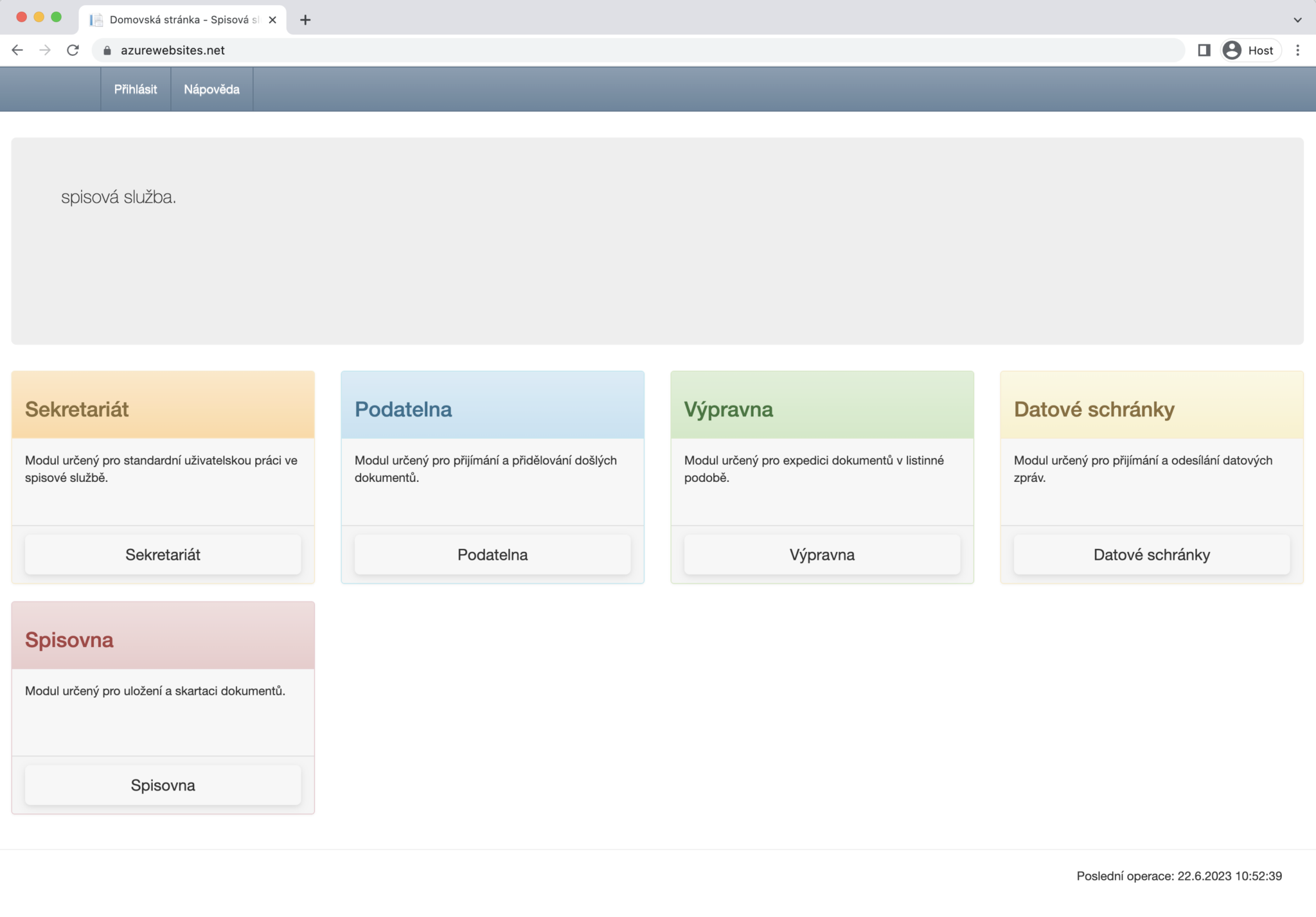Click the azurewebsites.net address field
This screenshot has height=917, width=1316.
click(578, 50)
